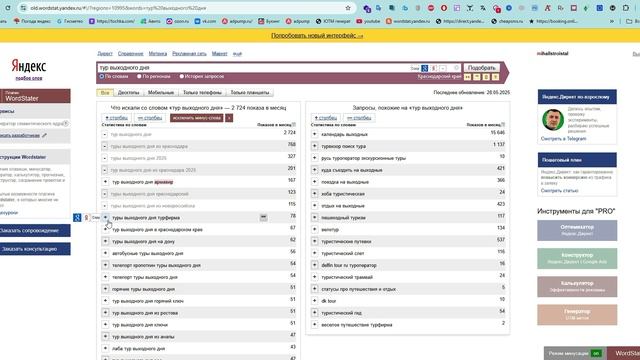Screen dimensions: 640x360
Task: Click the blue Google icon in search field
Action: tap(424, 68)
